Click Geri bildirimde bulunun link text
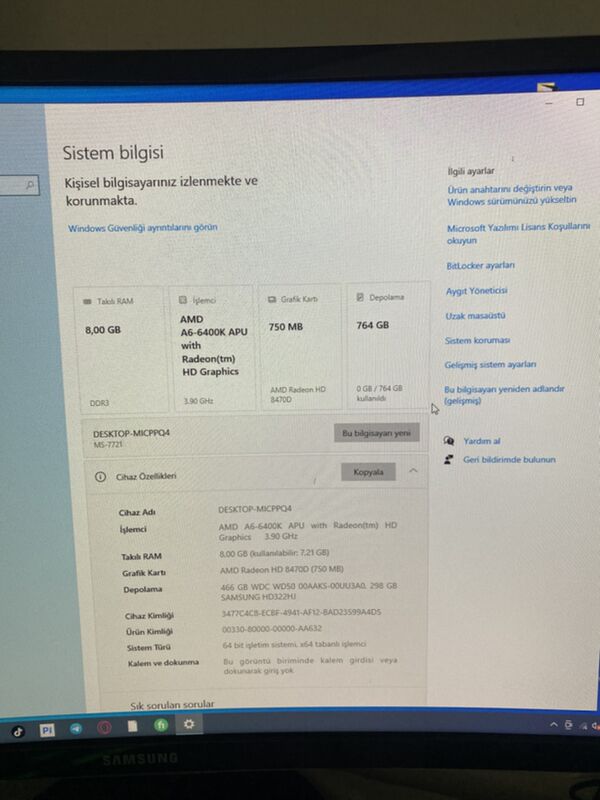Viewport: 600px width, 800px height. pos(509,460)
